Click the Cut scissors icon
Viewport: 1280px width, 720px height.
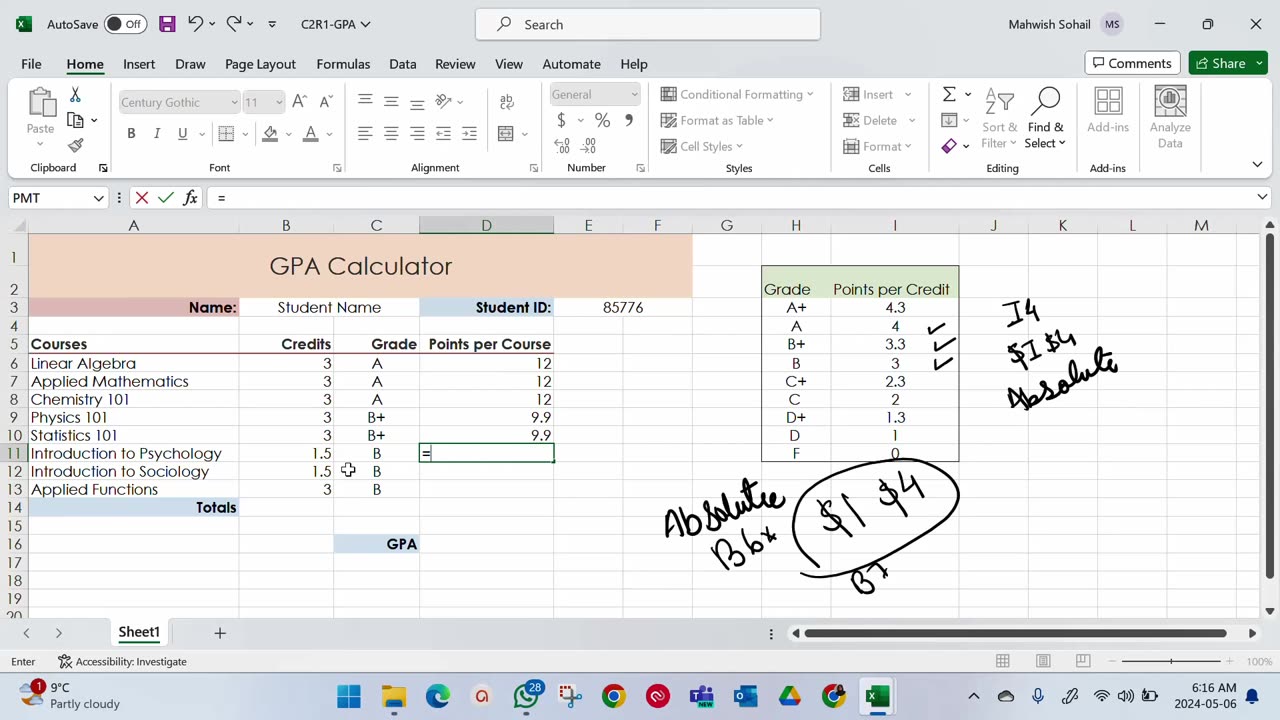tap(75, 95)
